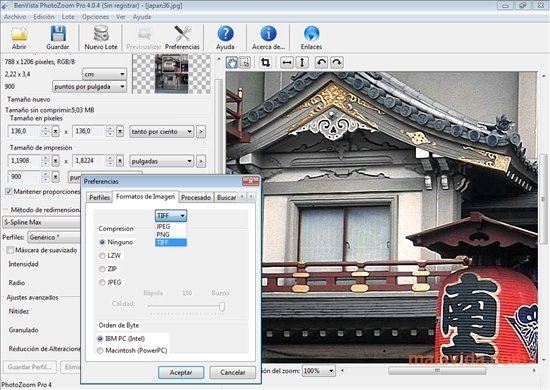Screen dimensions: 550x390
Task: Open zoom 100% dropdown
Action: click(319, 371)
